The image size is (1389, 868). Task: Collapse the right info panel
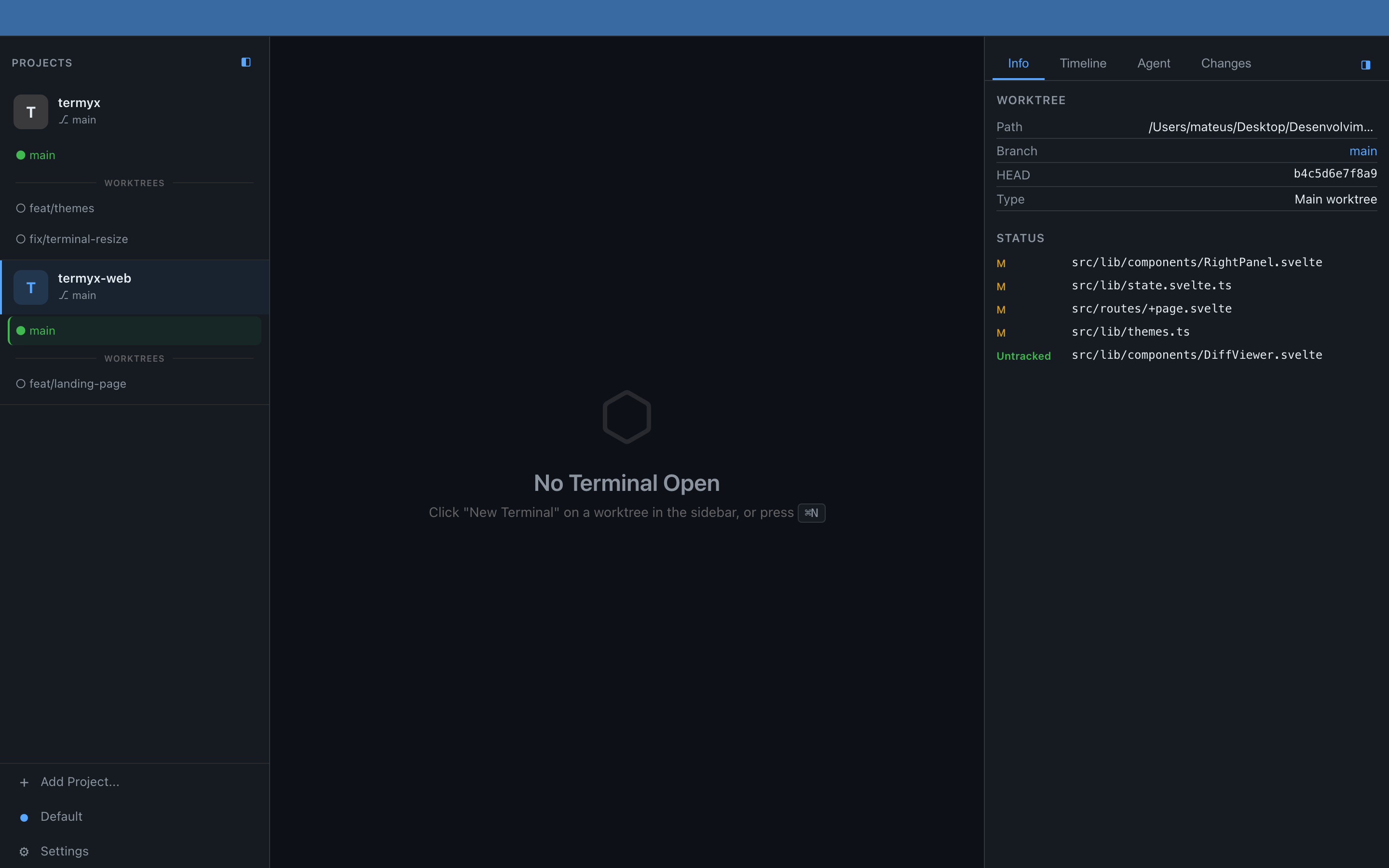pyautogui.click(x=1365, y=65)
